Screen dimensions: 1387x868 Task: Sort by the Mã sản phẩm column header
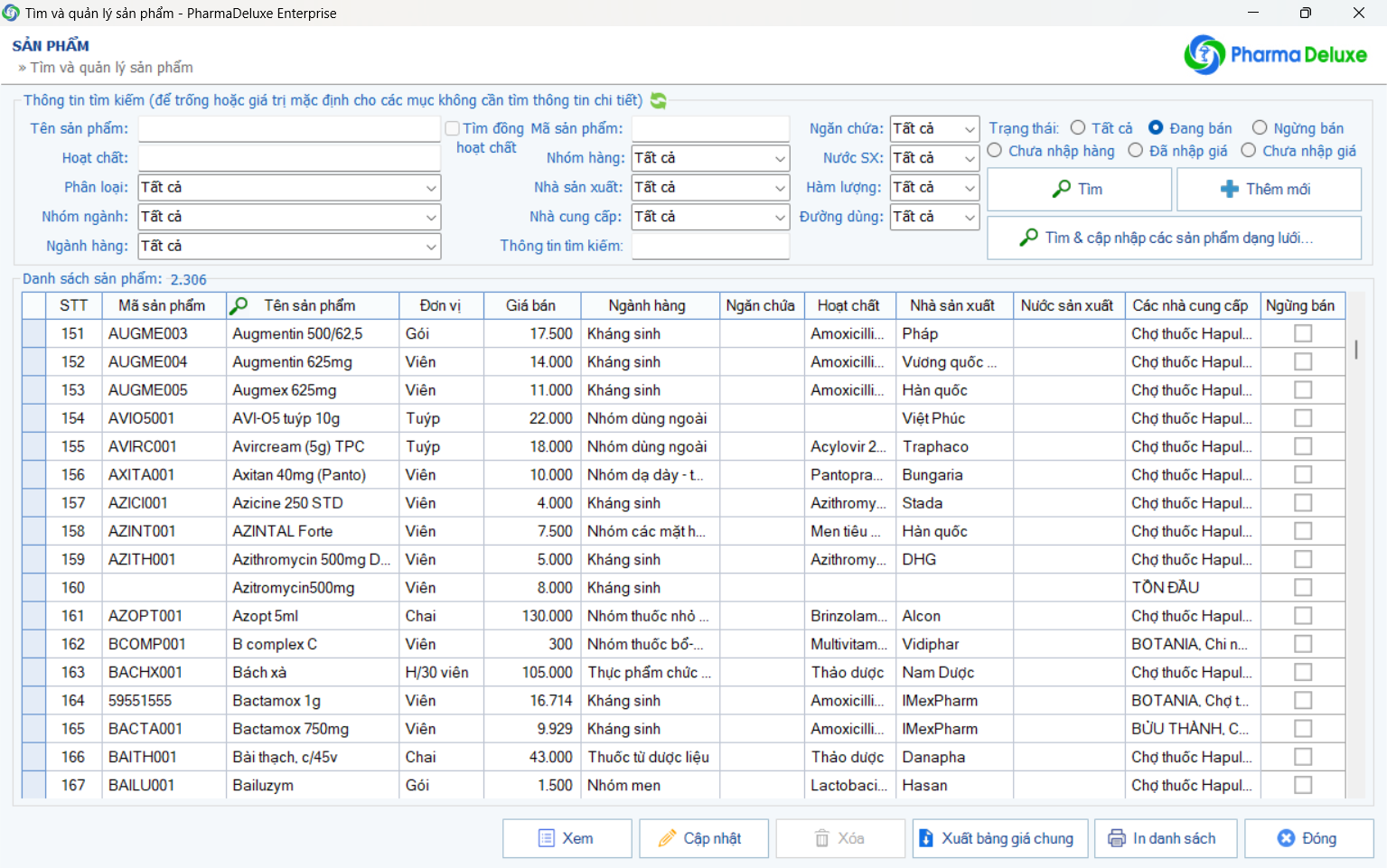(x=164, y=305)
